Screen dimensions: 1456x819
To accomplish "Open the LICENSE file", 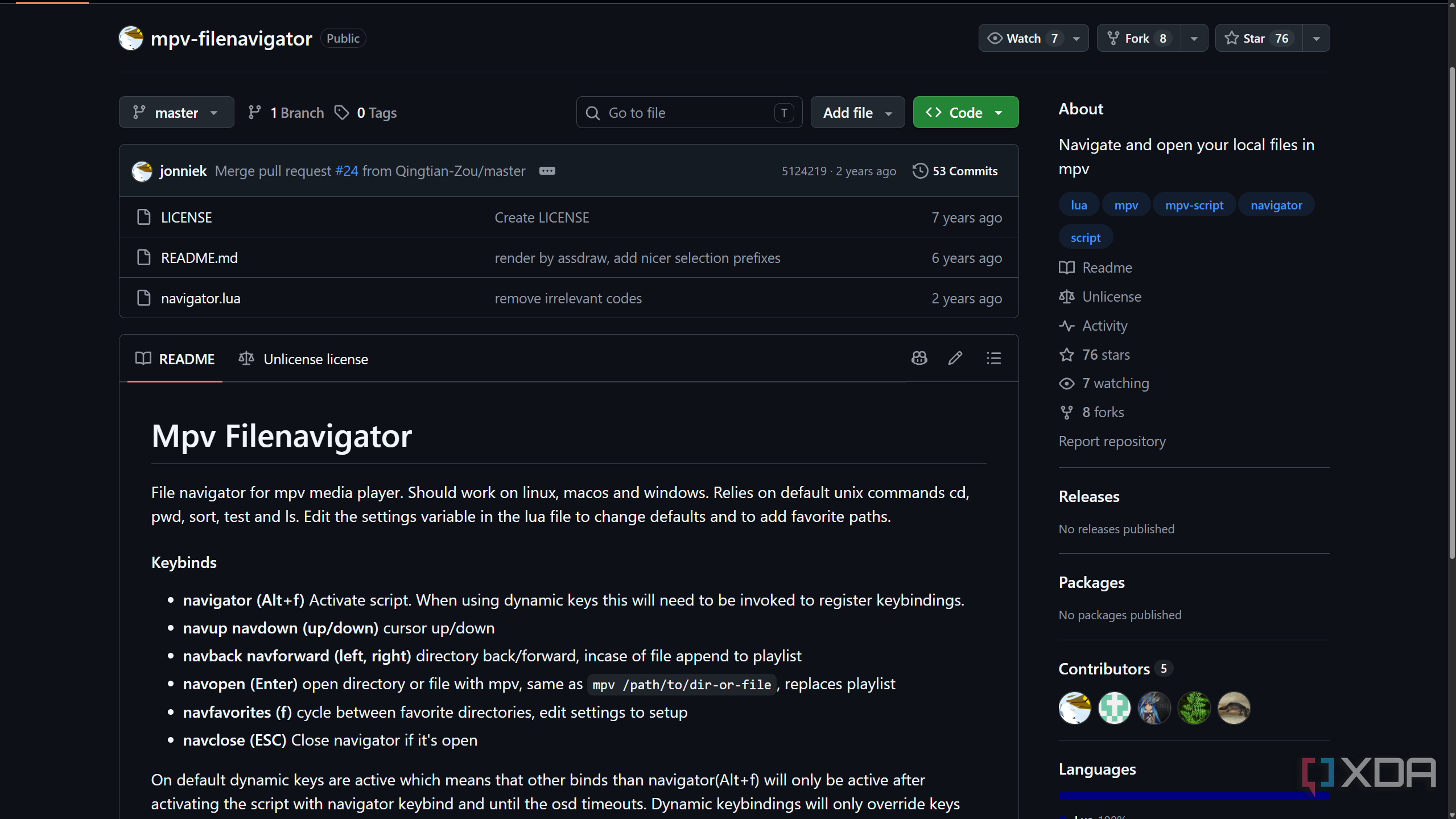I will (x=187, y=217).
